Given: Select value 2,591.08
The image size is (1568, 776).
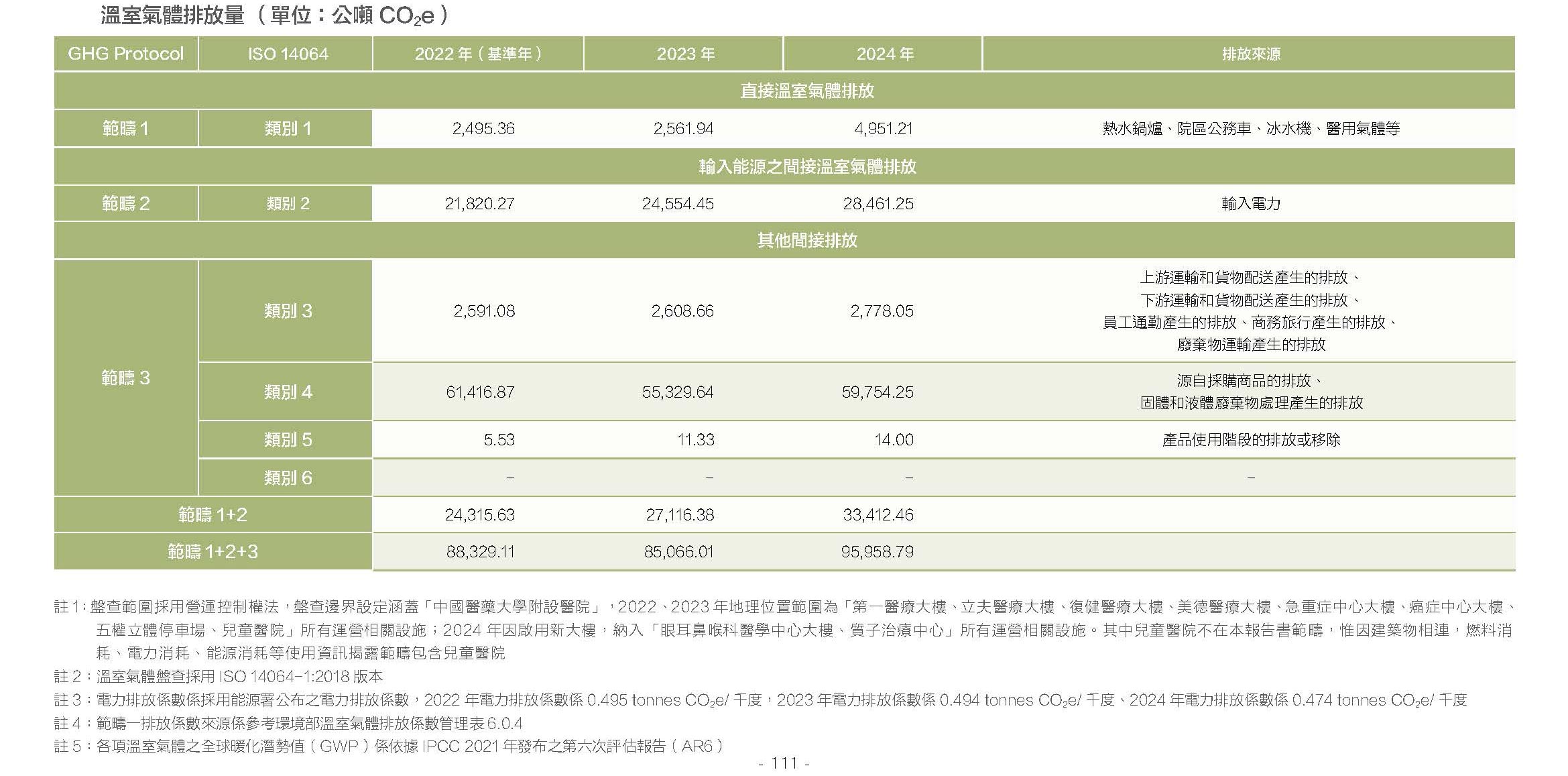Looking at the screenshot, I should click(x=484, y=311).
